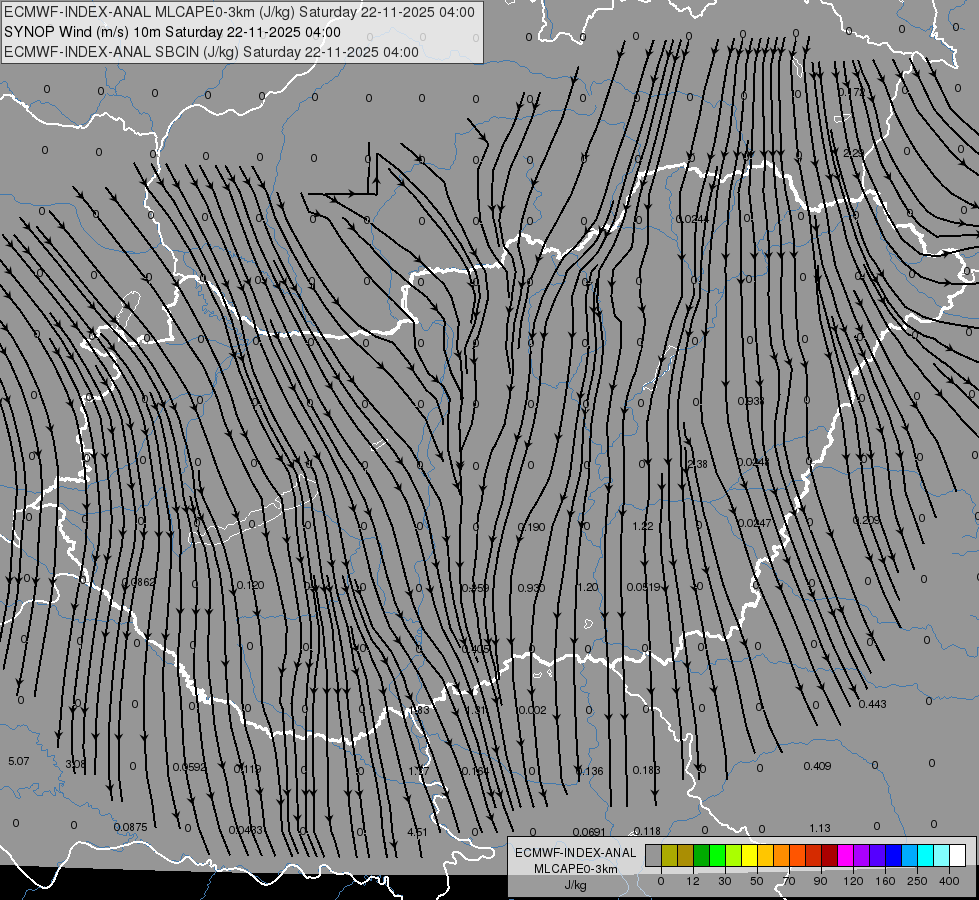Viewport: 979px width, 900px height.
Task: Click the map value 0.359
Action: (475, 588)
